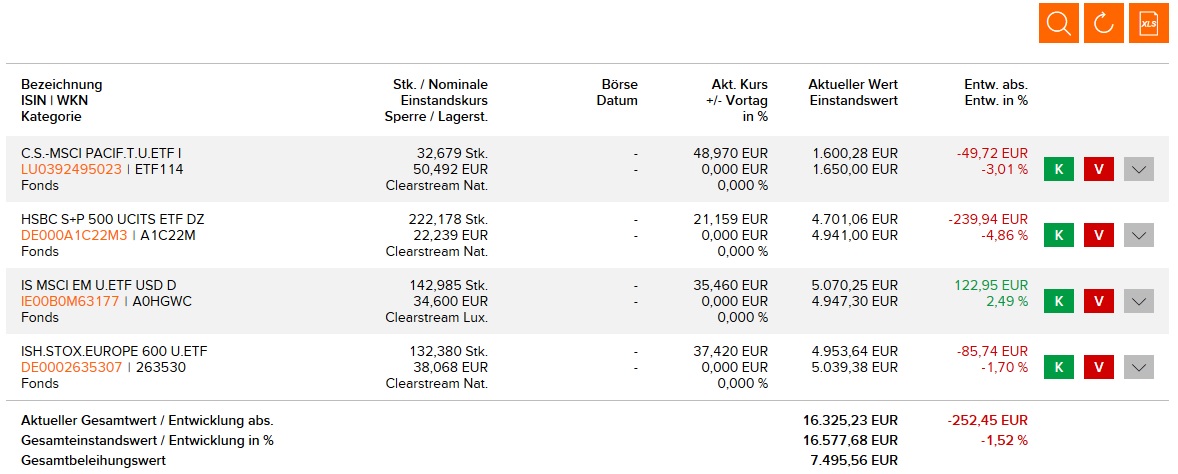Click red V sell button for C.S.-MSCI PACIF
This screenshot has width=1178, height=474.
pos(1099,169)
